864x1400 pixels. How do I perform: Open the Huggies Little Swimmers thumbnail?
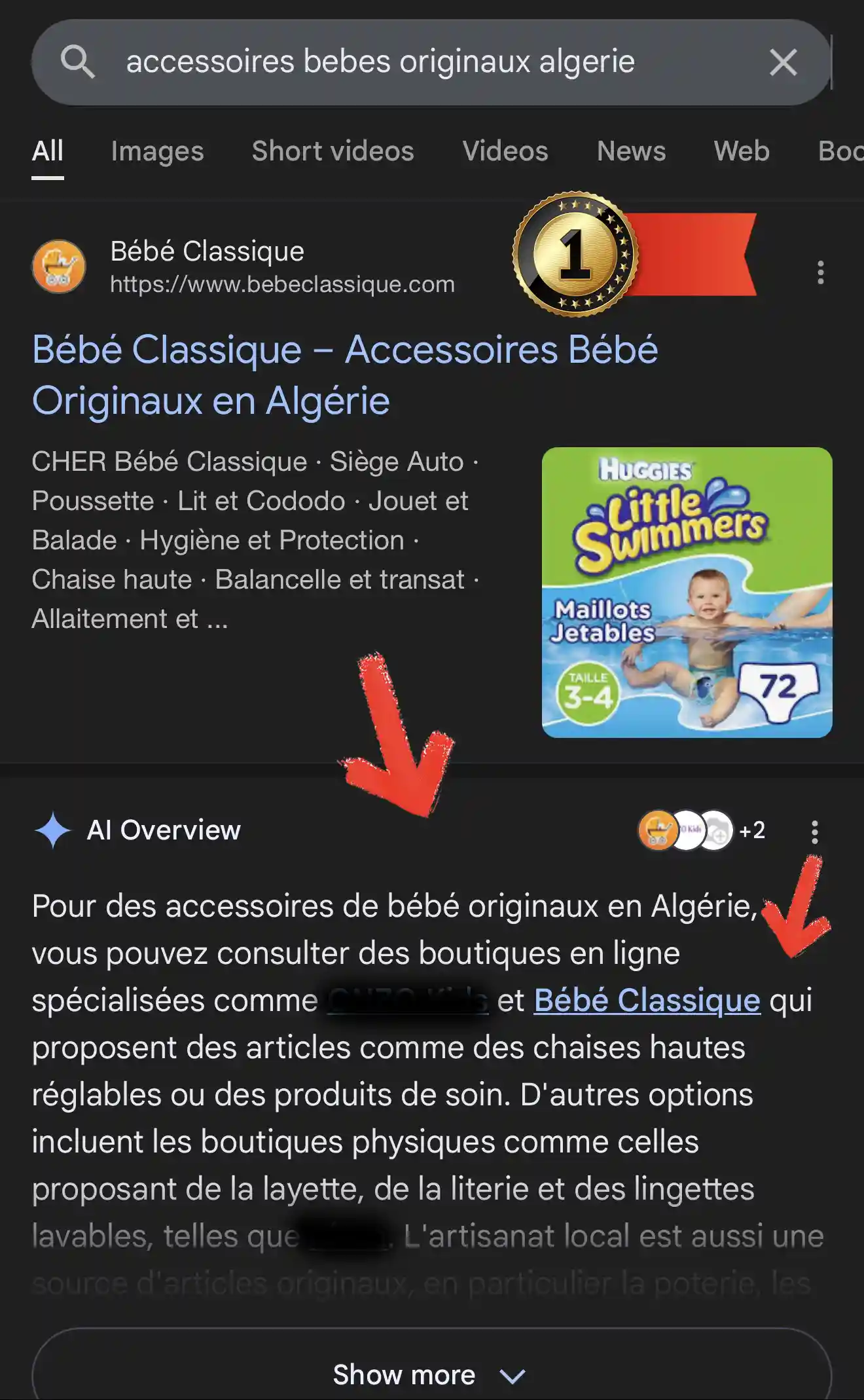point(687,593)
